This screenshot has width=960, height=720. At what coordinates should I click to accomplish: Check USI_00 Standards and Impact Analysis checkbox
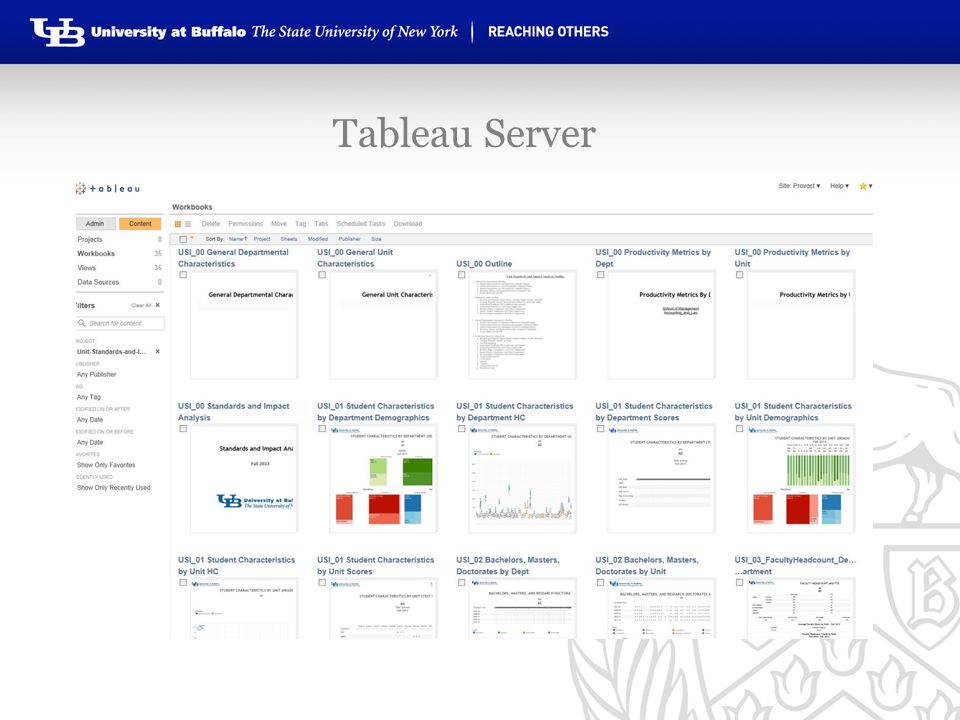[182, 429]
